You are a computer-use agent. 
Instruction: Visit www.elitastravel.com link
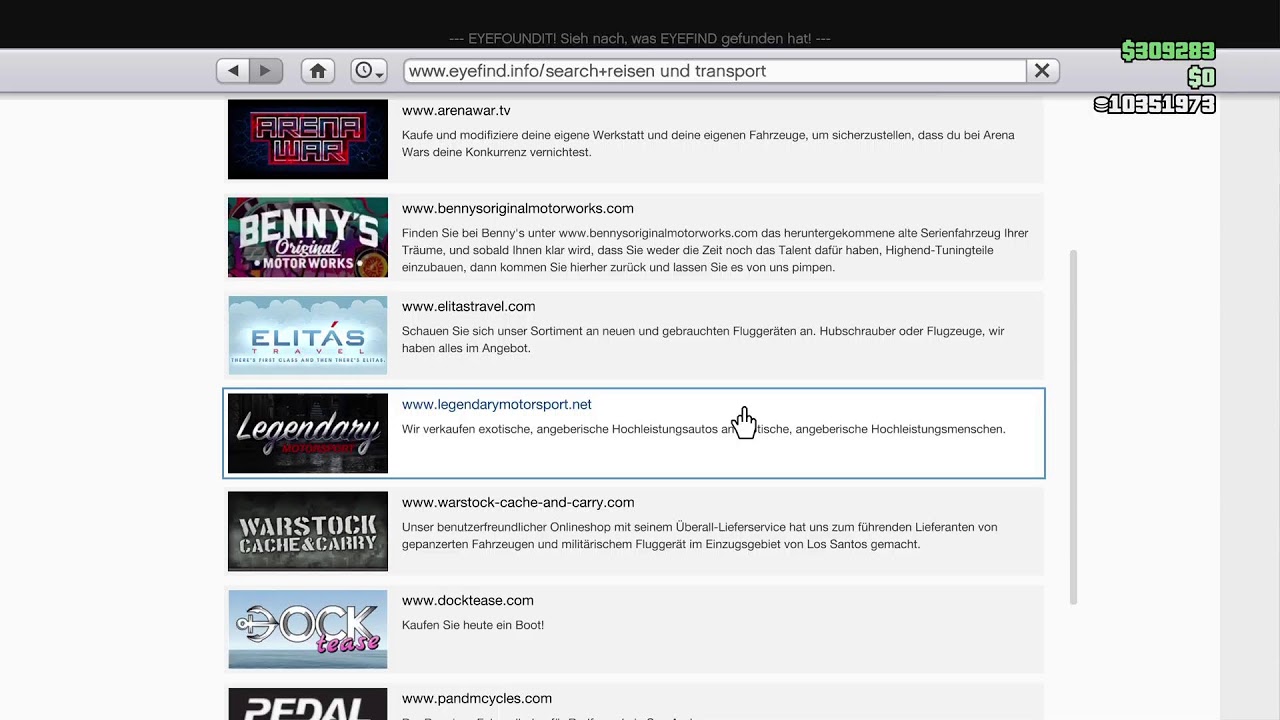point(468,306)
